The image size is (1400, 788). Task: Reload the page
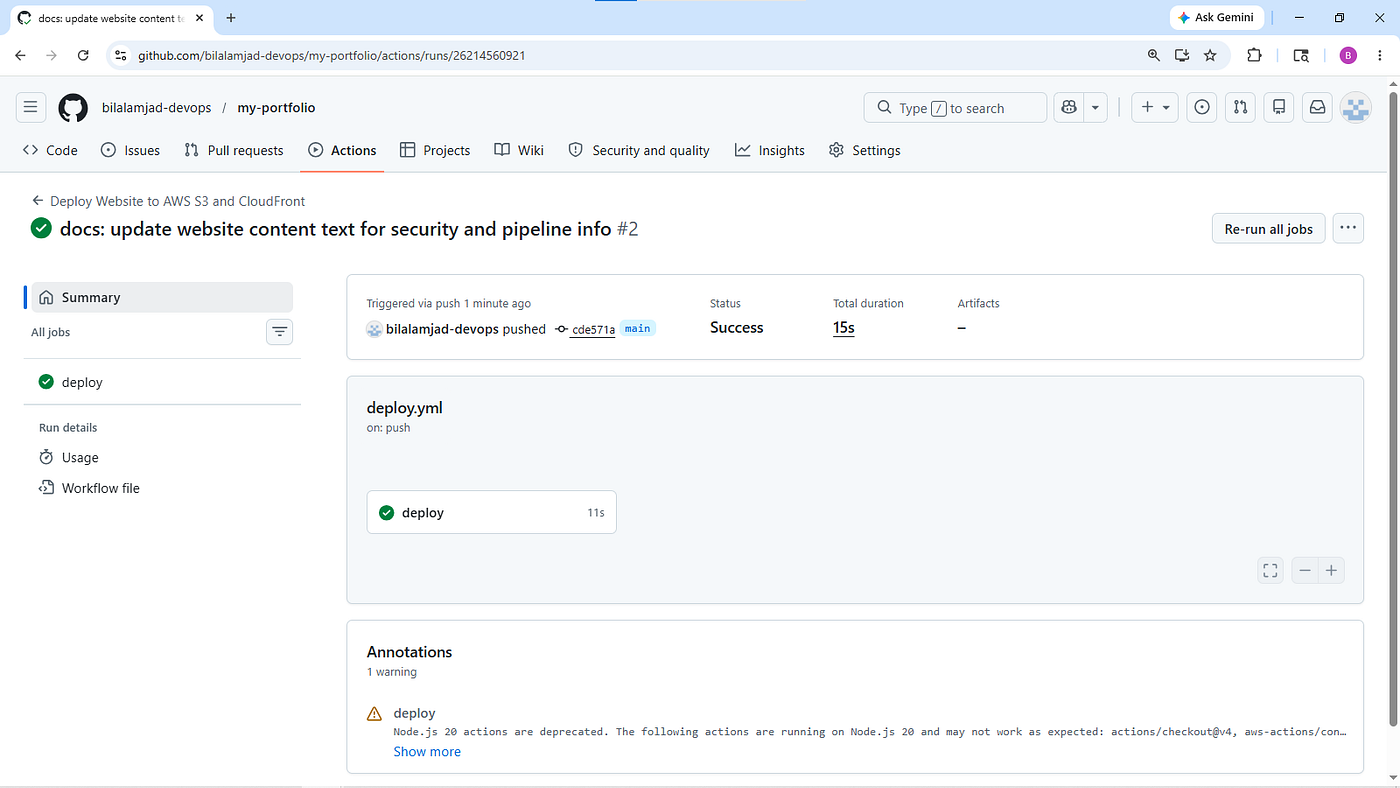83,56
